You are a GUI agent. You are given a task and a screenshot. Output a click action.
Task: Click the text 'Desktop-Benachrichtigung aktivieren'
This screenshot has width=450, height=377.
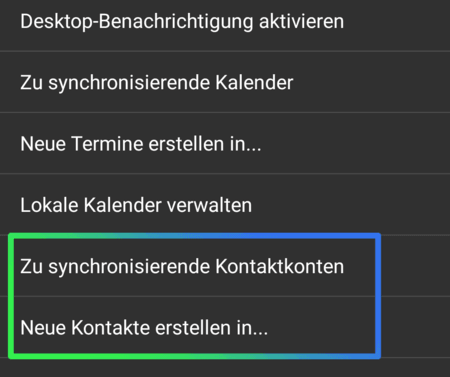[x=182, y=22]
